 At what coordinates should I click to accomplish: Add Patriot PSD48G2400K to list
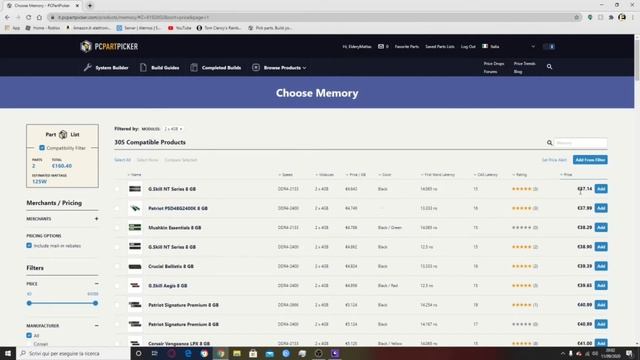click(x=601, y=208)
